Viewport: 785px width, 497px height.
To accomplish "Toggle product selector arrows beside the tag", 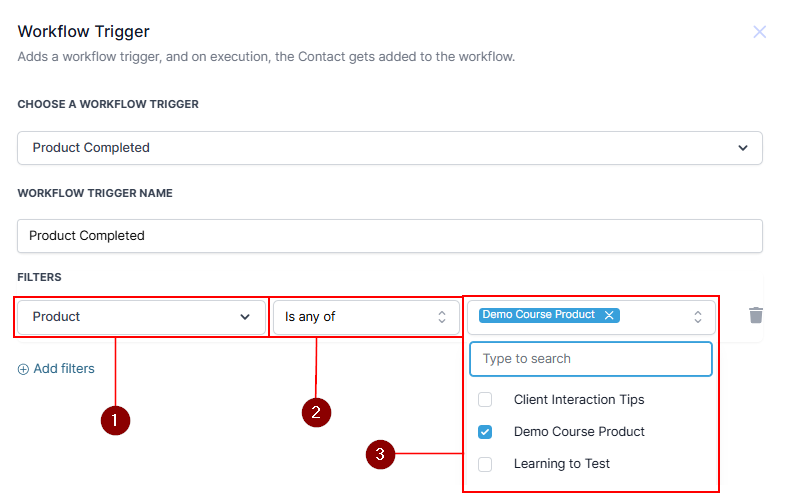I will click(698, 317).
